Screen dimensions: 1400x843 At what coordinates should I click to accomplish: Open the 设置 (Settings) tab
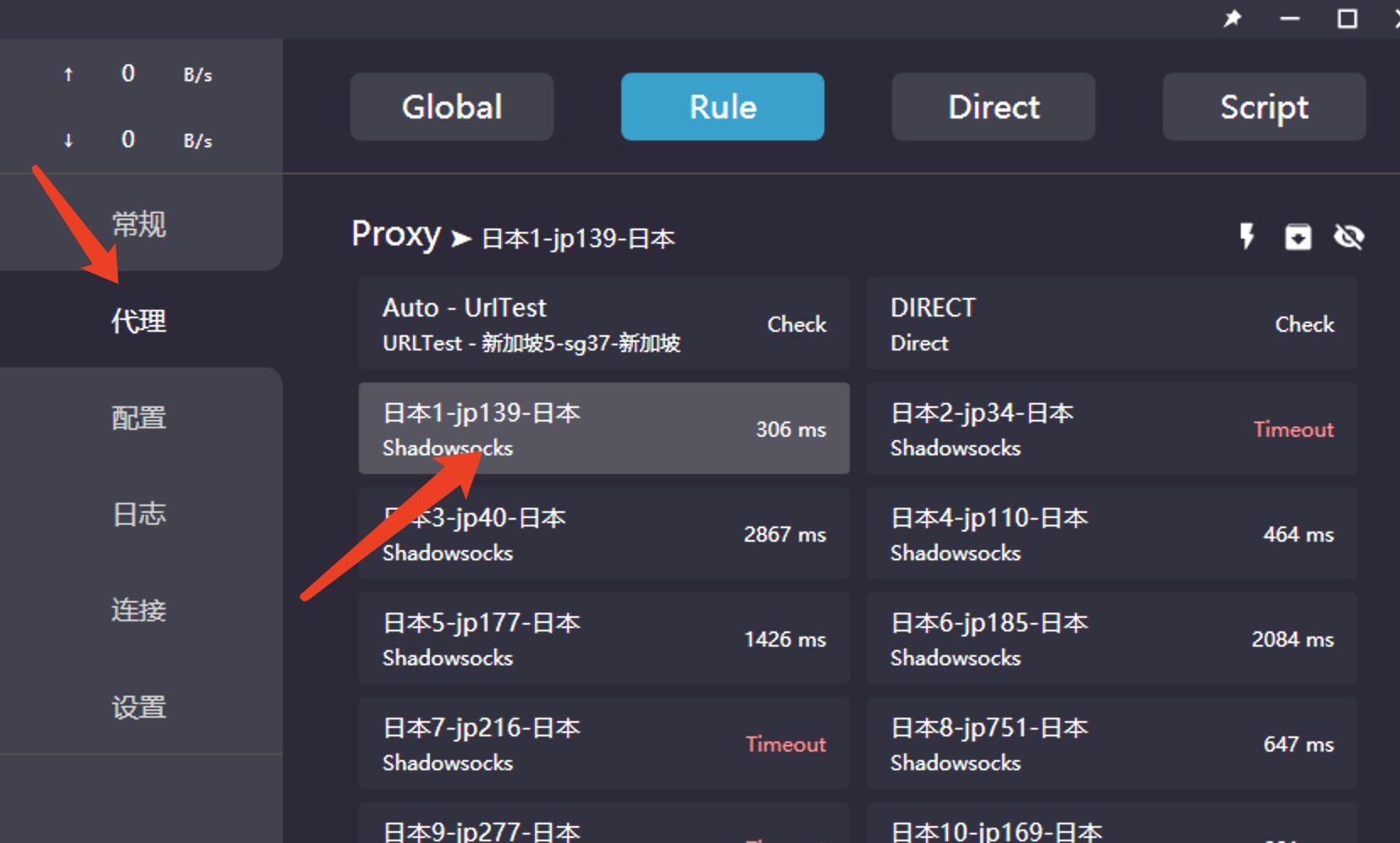pyautogui.click(x=139, y=707)
